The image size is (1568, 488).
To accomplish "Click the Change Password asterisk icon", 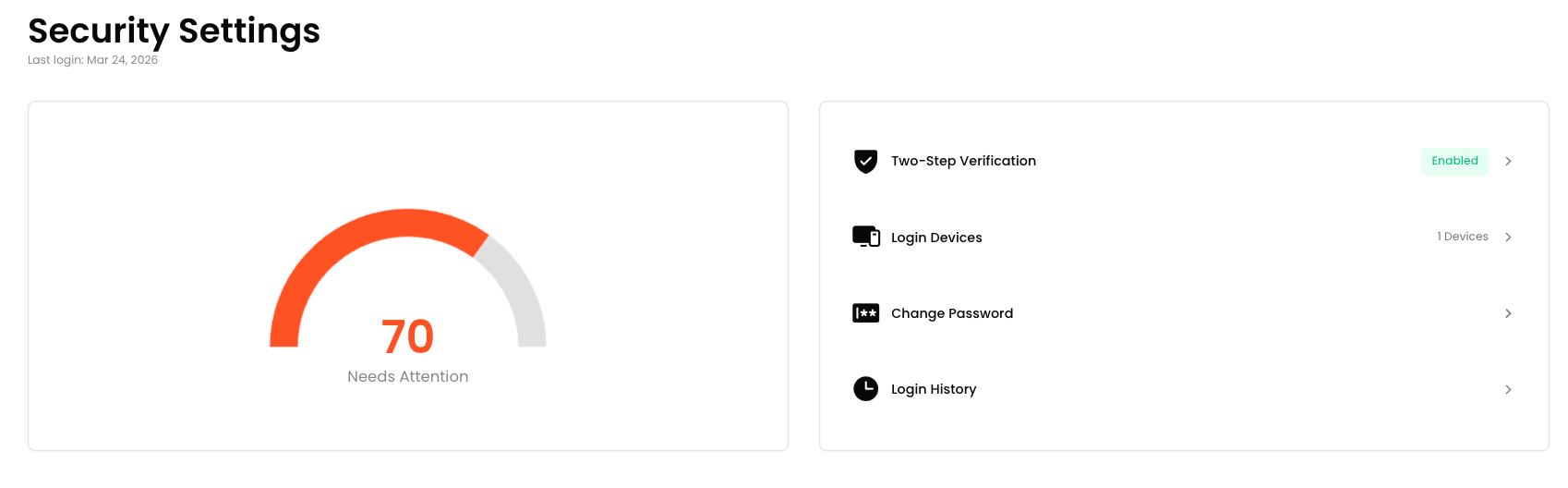I will pos(865,313).
